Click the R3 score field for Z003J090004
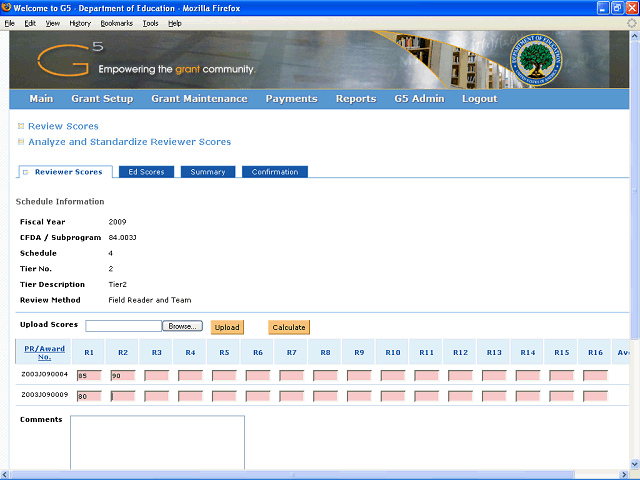Viewport: 640px width, 480px height. pos(156,375)
